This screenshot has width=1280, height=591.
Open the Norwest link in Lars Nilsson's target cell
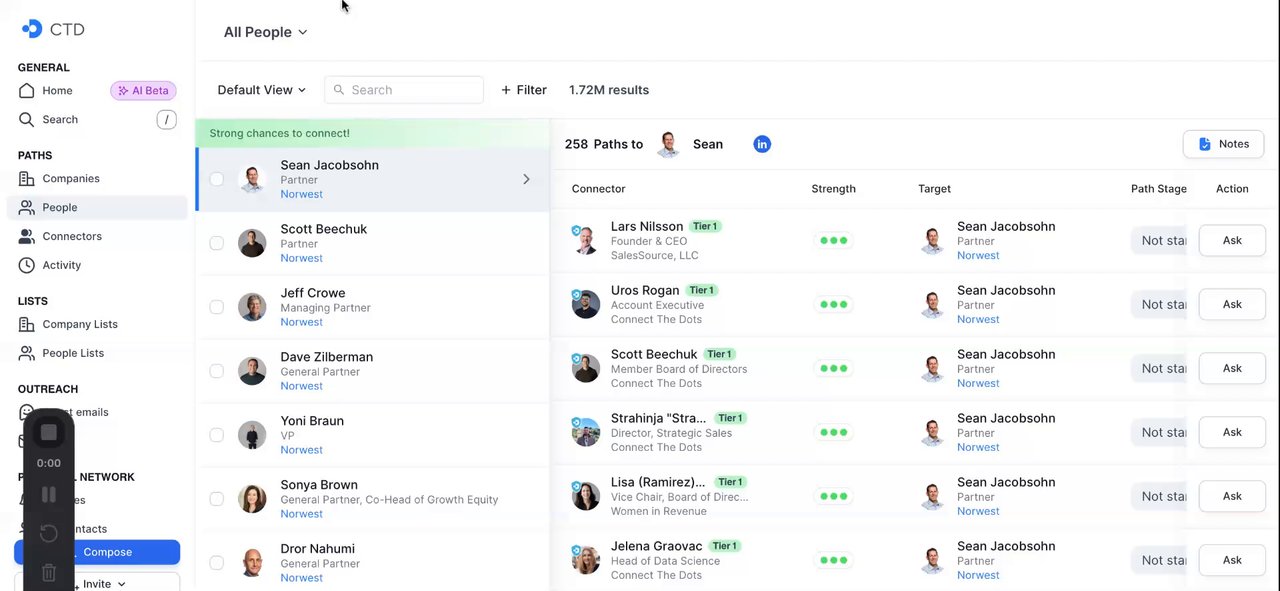click(x=978, y=255)
